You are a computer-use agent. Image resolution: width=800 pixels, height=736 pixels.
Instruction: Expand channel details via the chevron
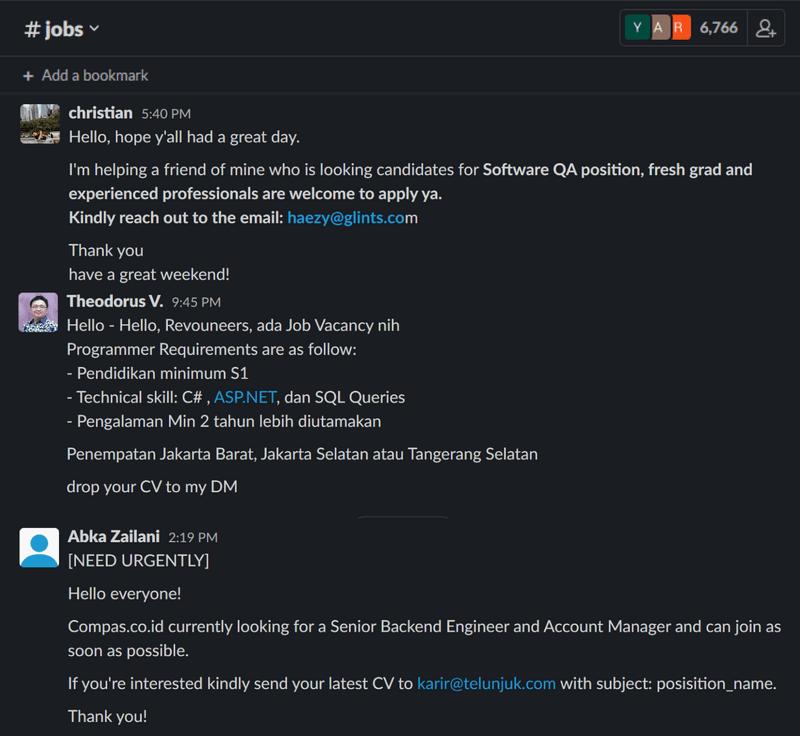(x=92, y=28)
